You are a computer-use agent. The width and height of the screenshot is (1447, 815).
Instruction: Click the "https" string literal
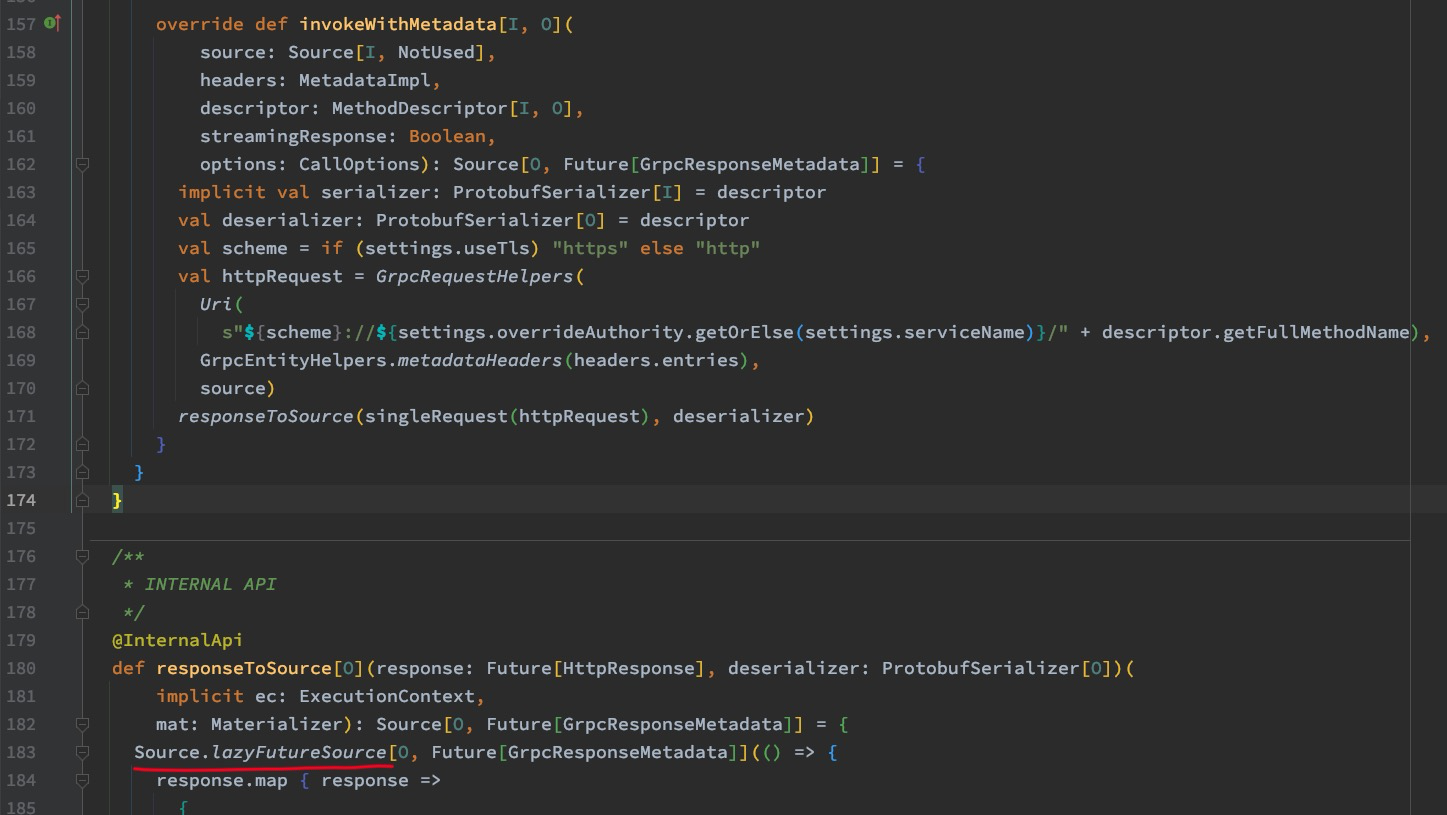click(x=590, y=248)
